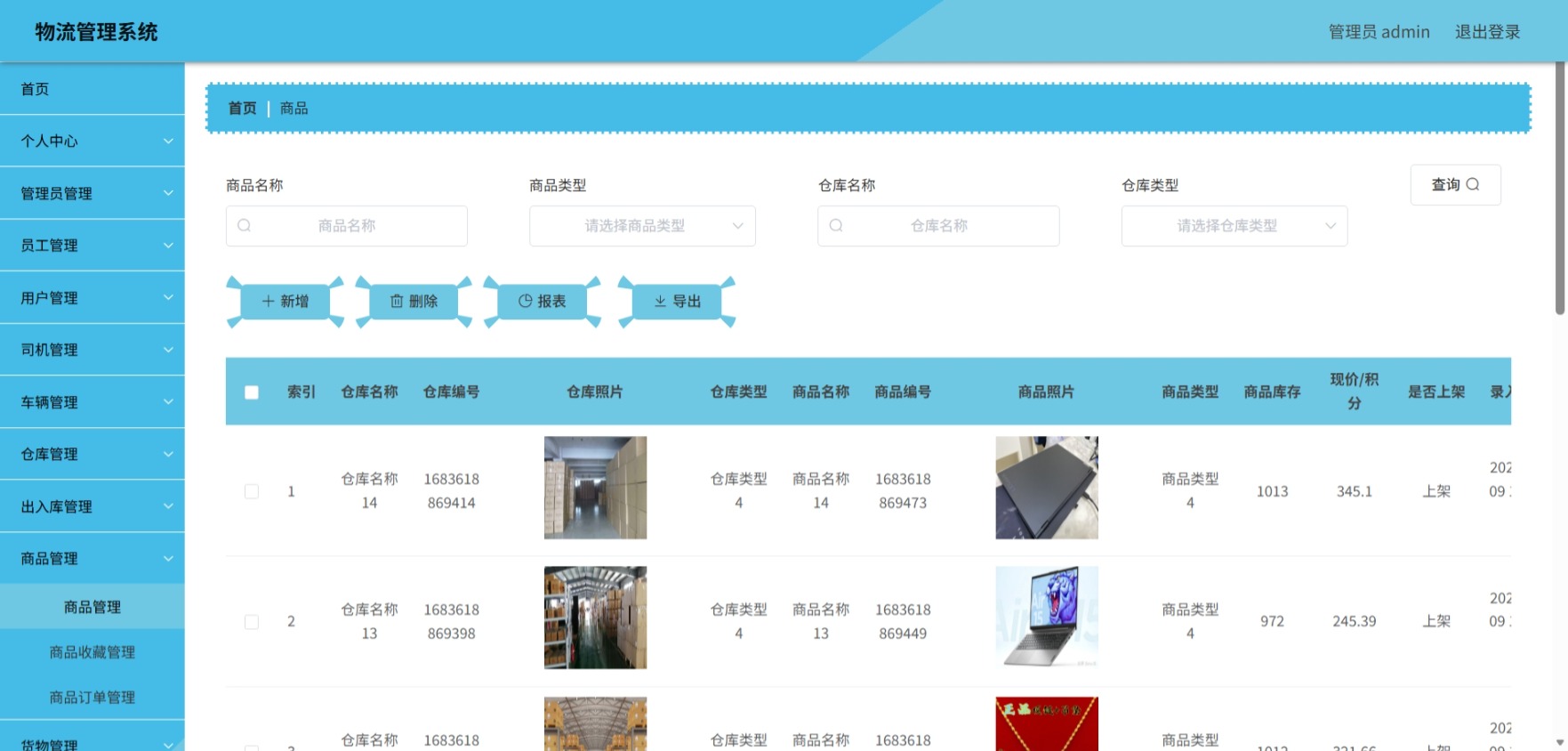The width and height of the screenshot is (1568, 751).
Task: Click the 报表 button
Action: pos(543,302)
